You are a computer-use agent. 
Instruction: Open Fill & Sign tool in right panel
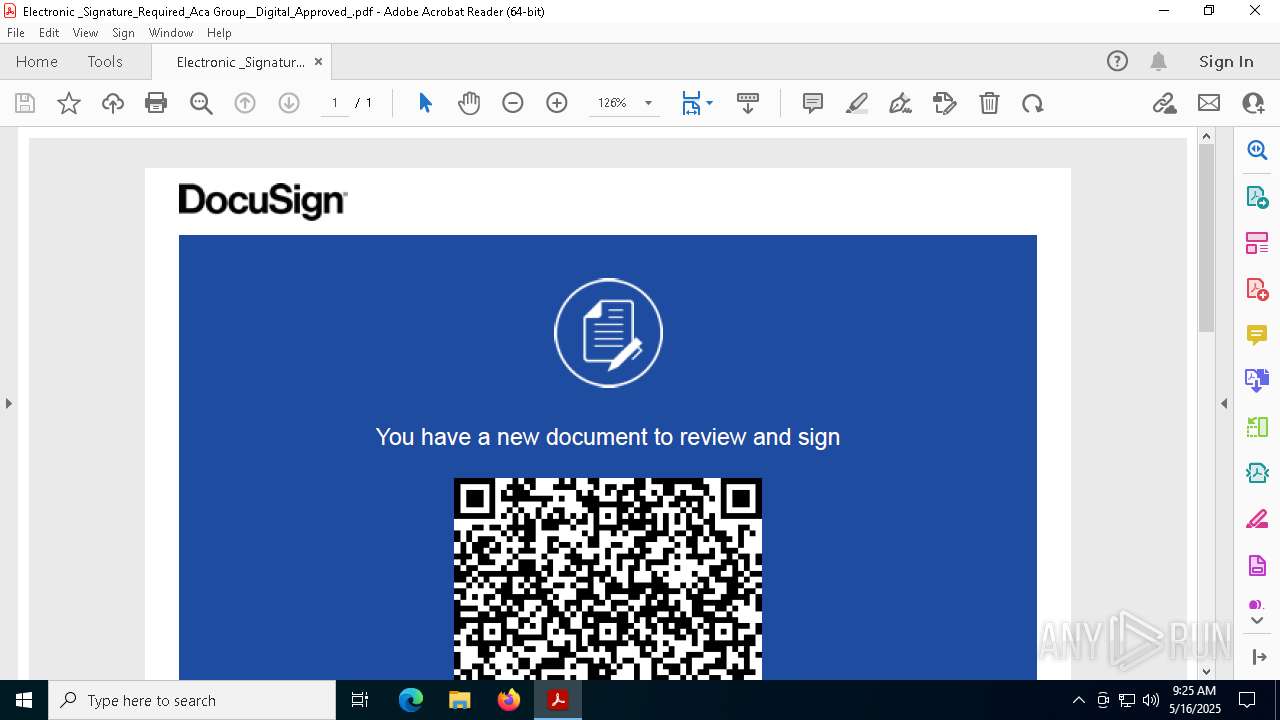tap(1257, 520)
